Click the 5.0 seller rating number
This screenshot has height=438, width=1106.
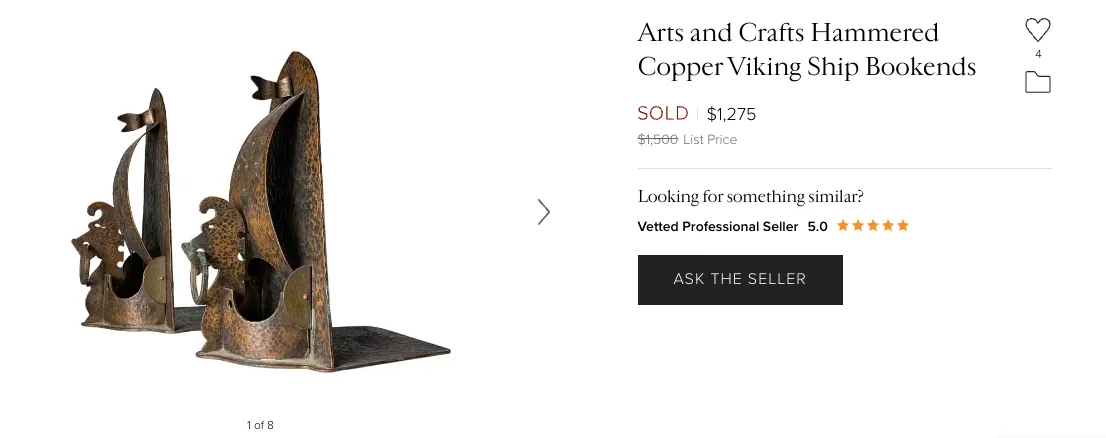[x=818, y=226]
